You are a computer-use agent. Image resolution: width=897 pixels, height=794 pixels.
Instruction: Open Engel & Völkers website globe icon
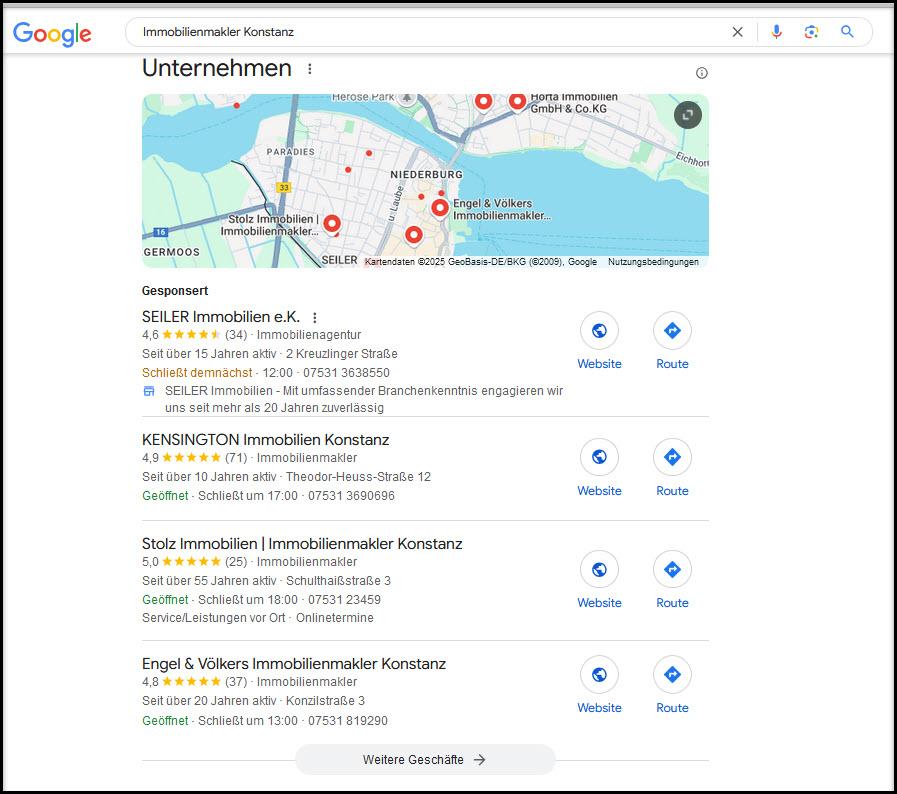point(599,675)
